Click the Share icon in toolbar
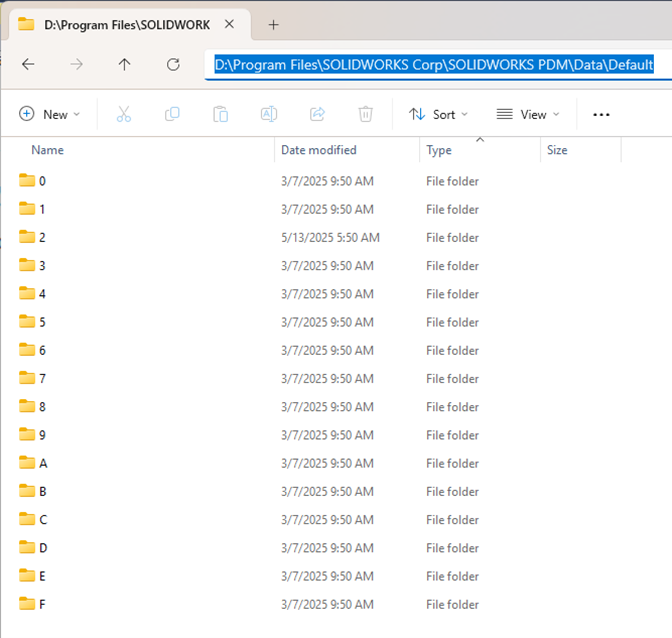Screen dimensions: 672x638 point(317,114)
